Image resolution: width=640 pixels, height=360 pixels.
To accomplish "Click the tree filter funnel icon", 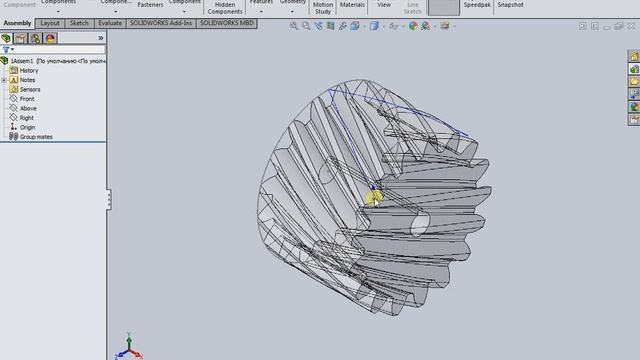I will (x=6, y=49).
